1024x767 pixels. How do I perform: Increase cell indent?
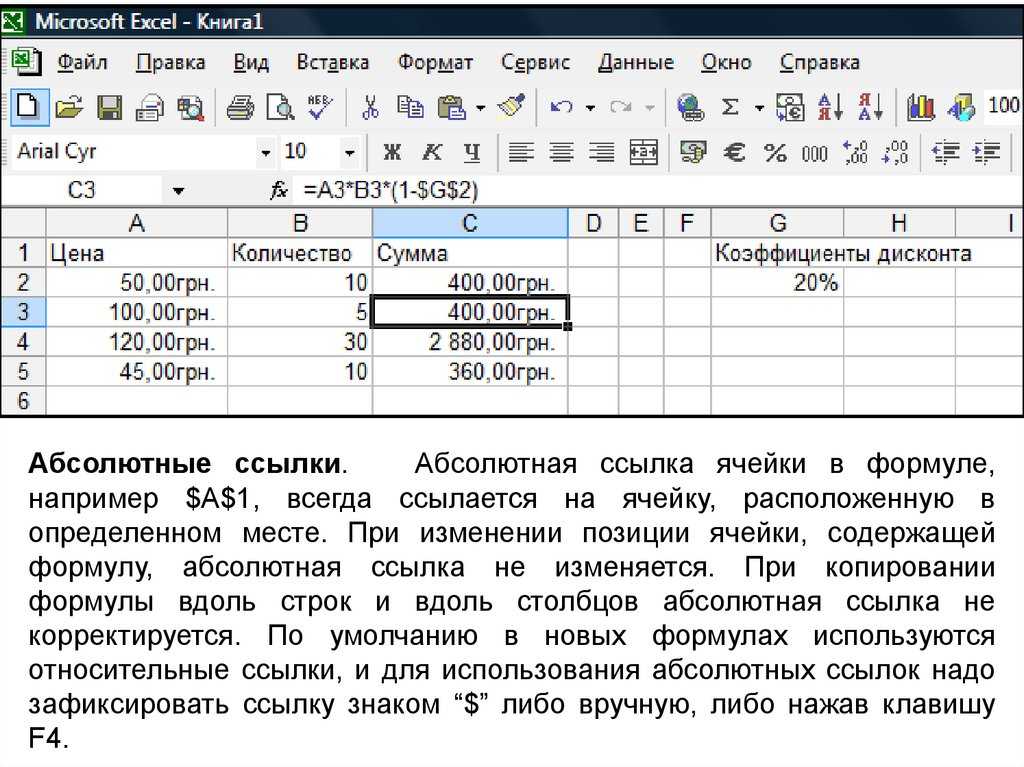click(986, 152)
